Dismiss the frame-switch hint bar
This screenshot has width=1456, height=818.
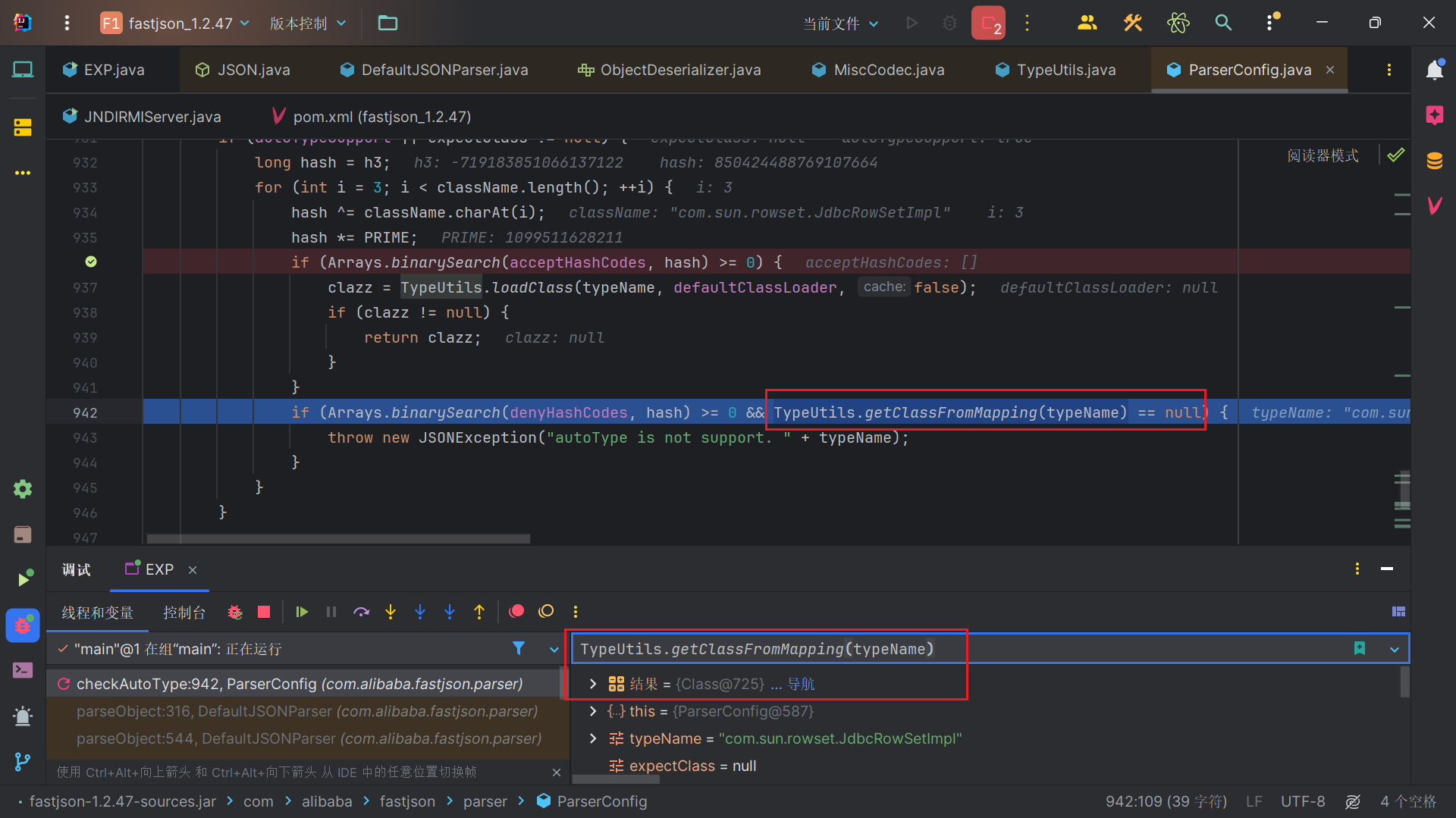pos(557,772)
